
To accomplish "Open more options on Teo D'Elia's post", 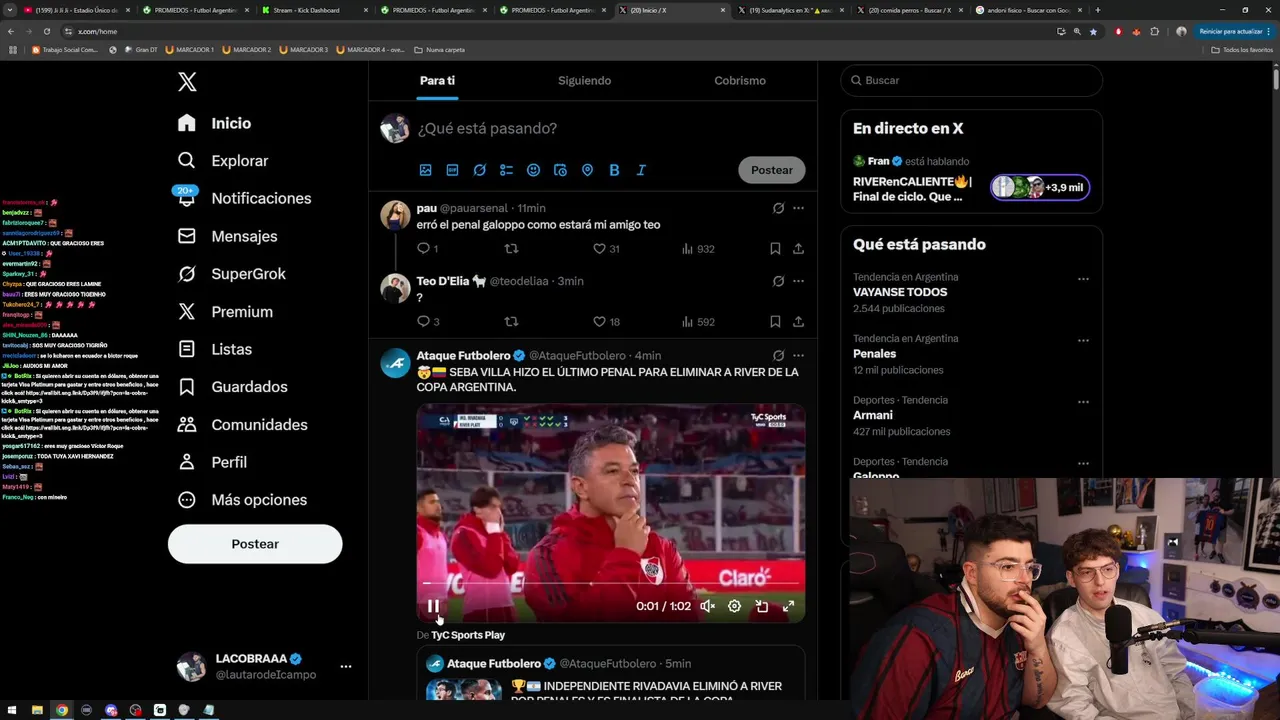I will [798, 281].
